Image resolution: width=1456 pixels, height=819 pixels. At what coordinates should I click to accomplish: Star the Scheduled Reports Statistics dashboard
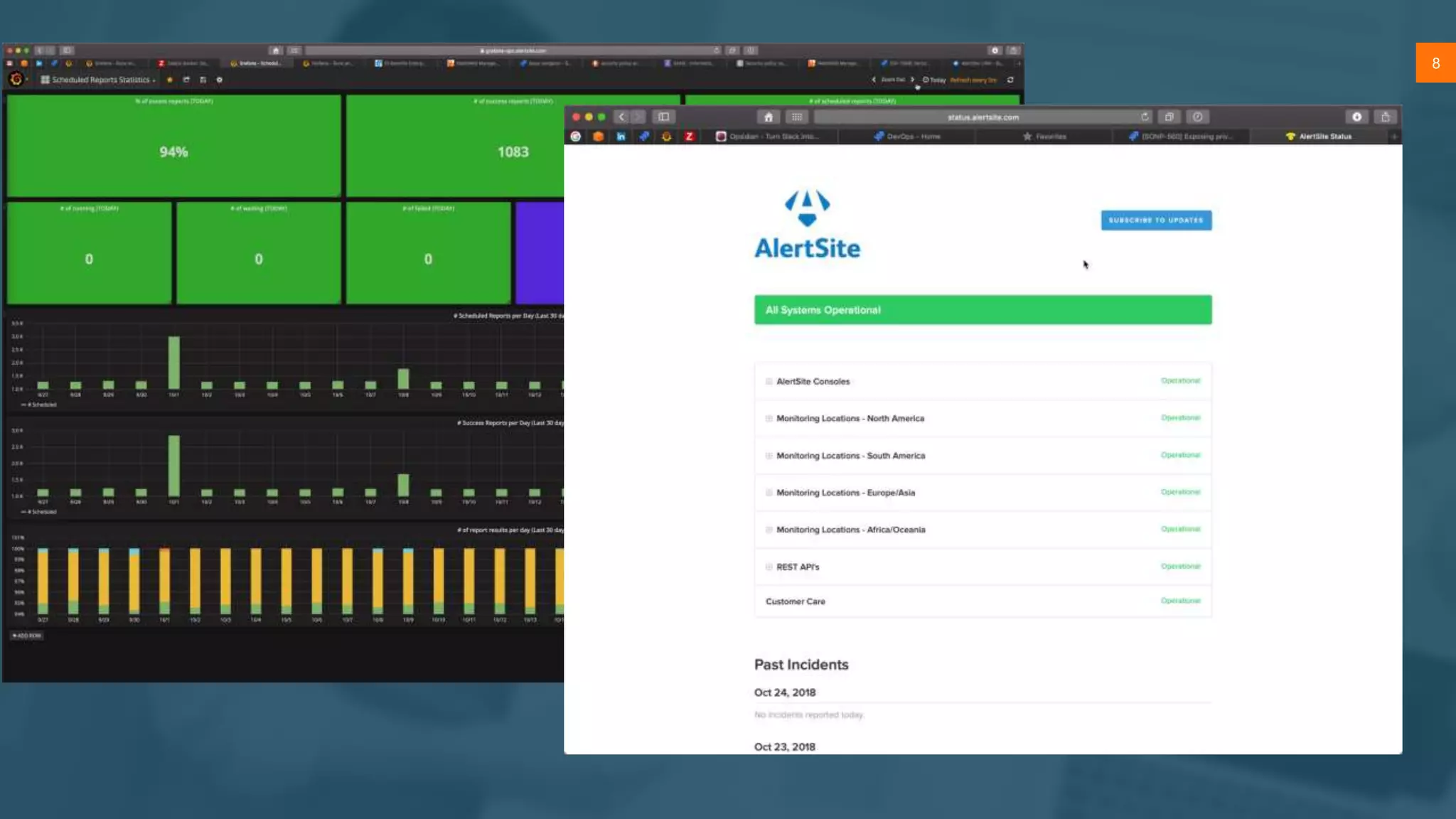click(170, 80)
